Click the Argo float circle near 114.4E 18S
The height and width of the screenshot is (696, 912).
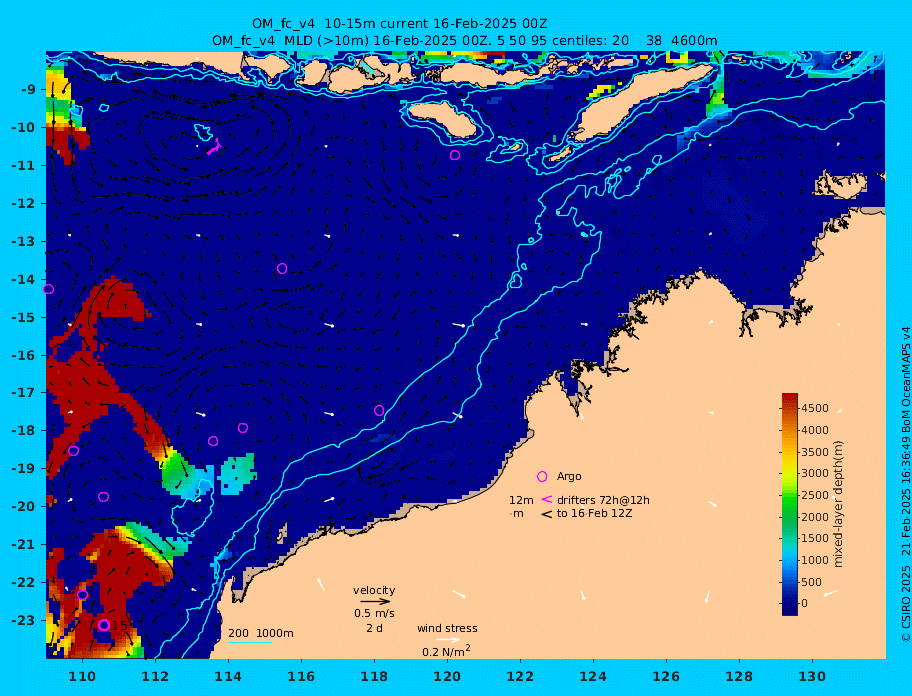point(243,428)
